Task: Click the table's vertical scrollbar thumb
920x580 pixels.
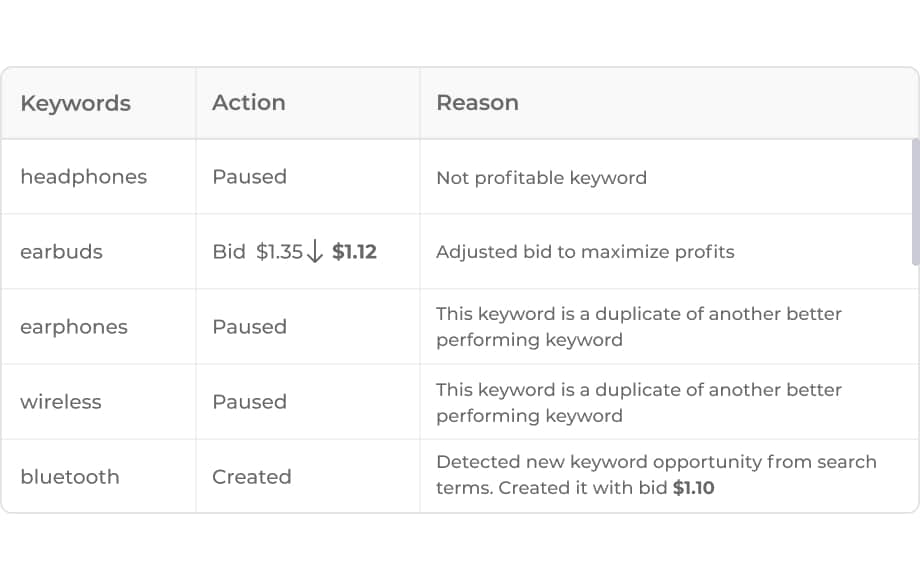Action: pyautogui.click(x=915, y=202)
